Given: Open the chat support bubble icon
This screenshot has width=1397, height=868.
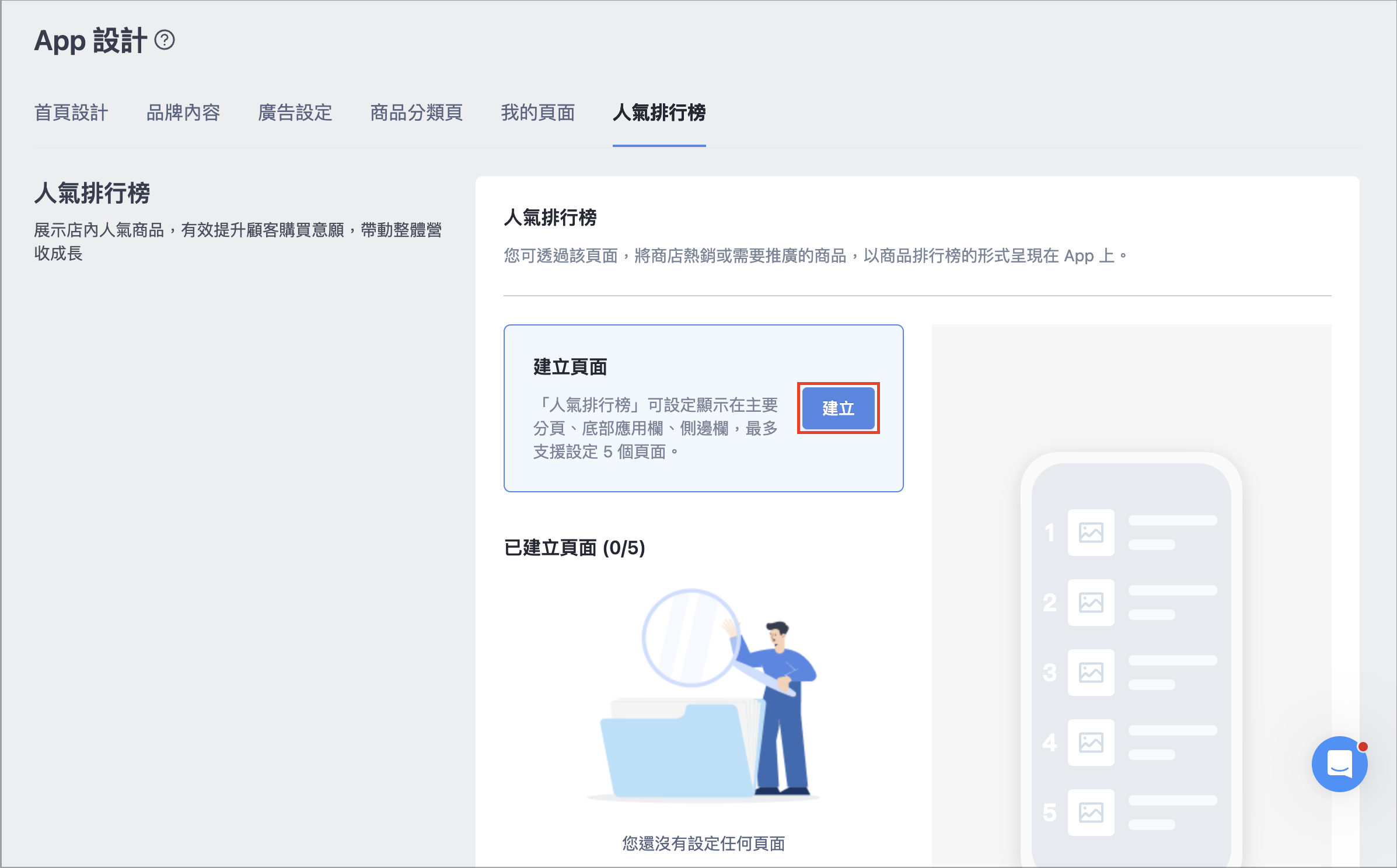Looking at the screenshot, I should pyautogui.click(x=1339, y=764).
